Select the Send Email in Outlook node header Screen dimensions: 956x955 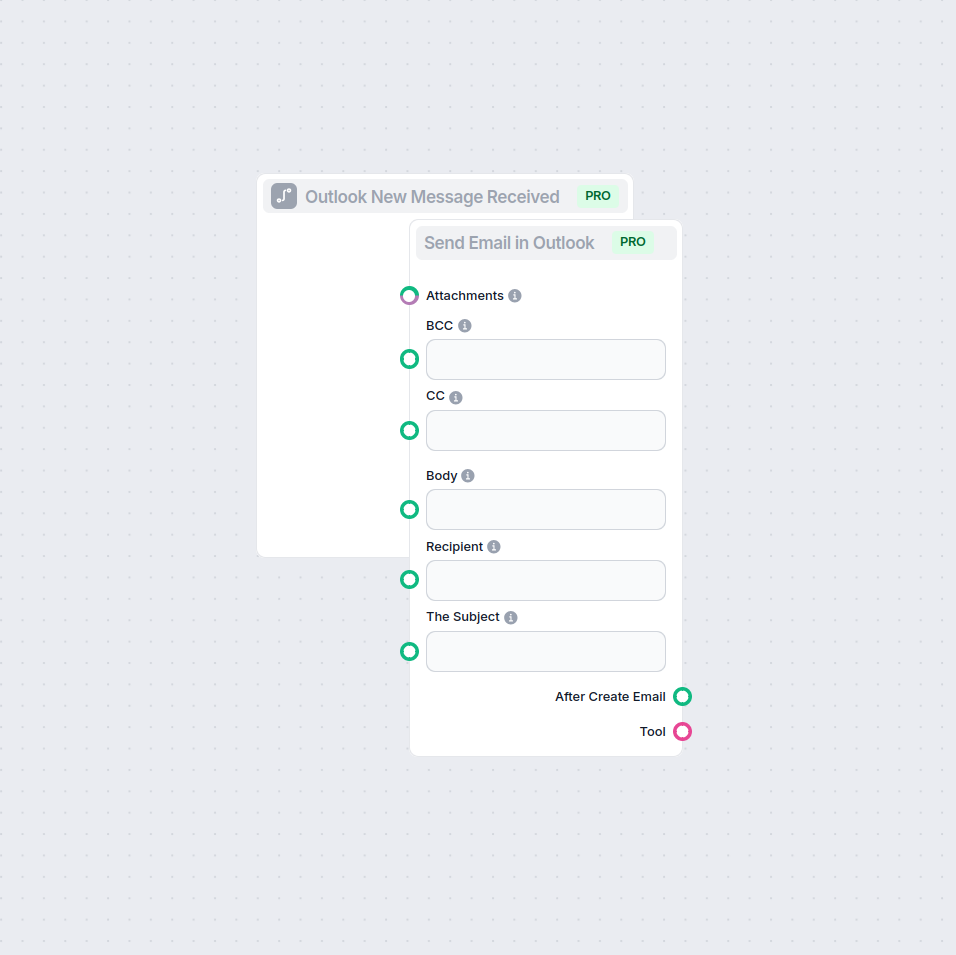[508, 242]
